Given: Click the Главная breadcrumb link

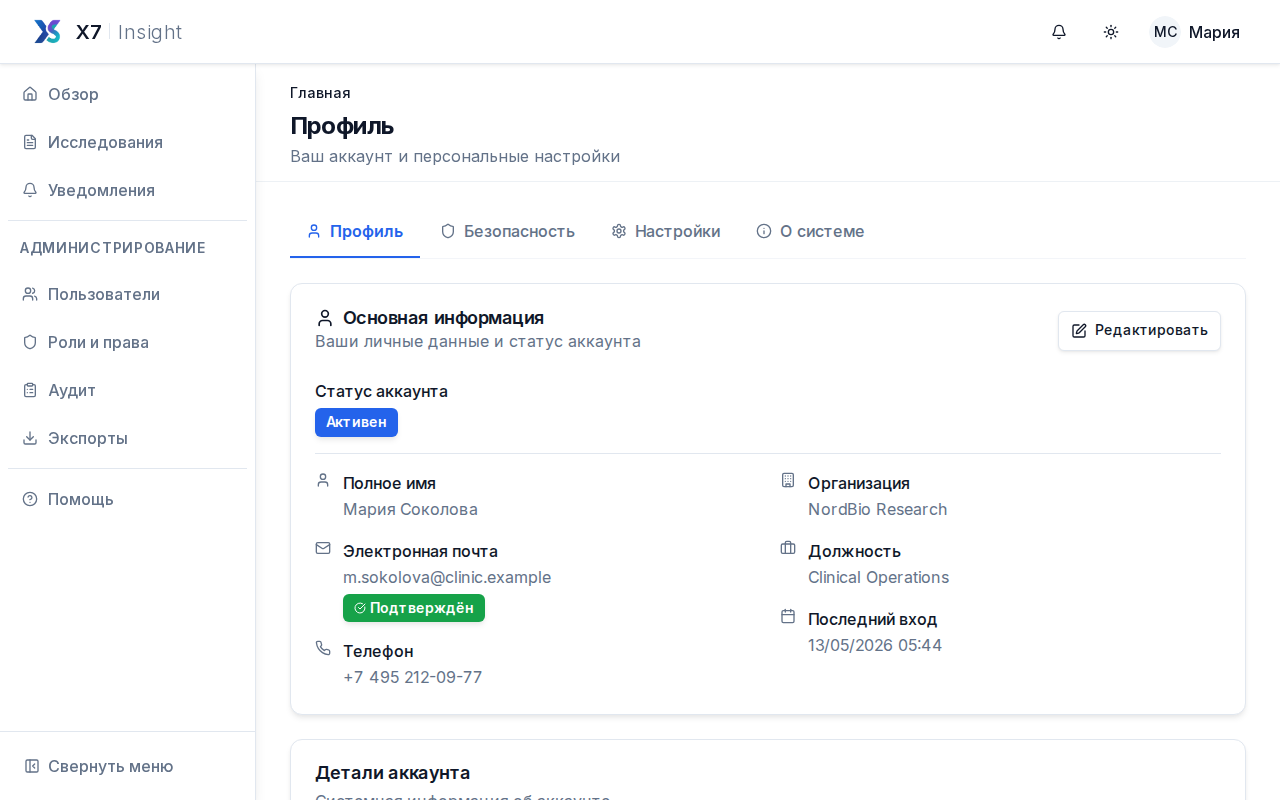Looking at the screenshot, I should 320,93.
